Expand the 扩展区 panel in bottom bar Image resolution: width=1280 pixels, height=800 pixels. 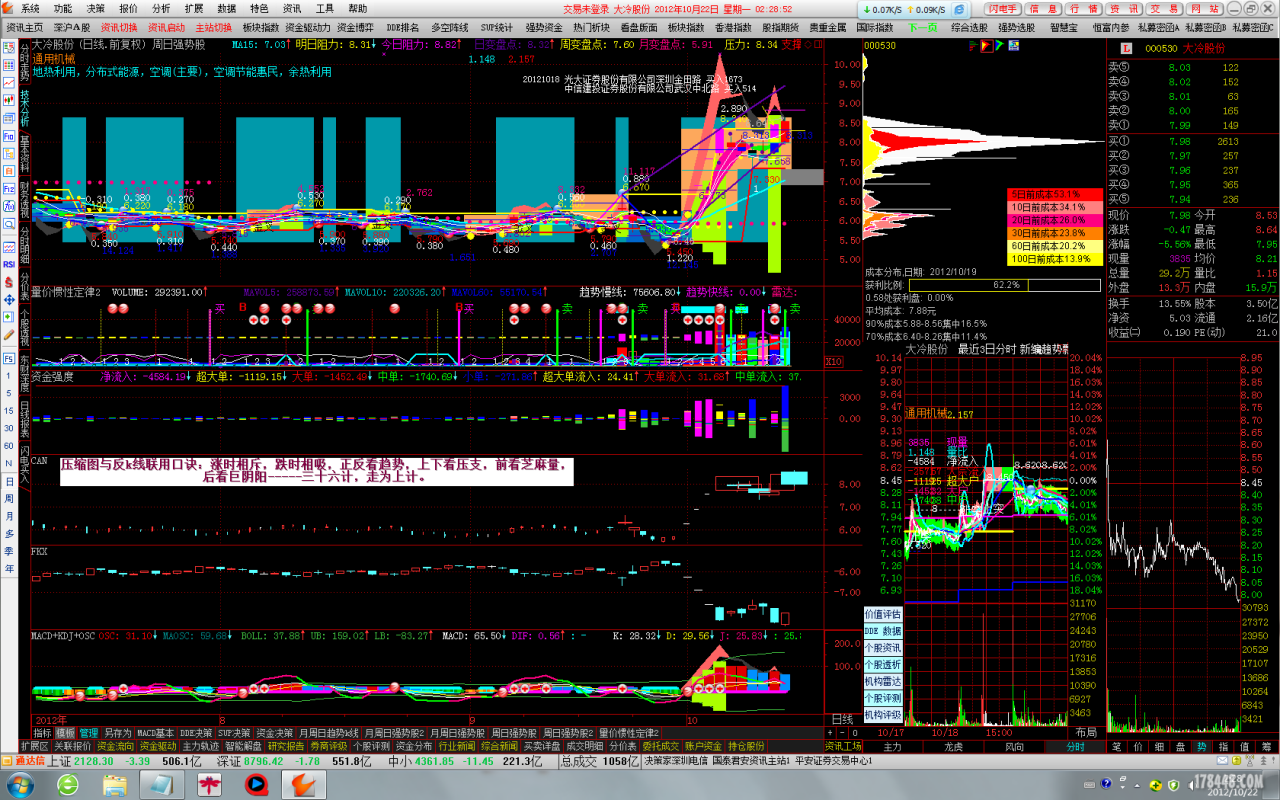coord(35,746)
